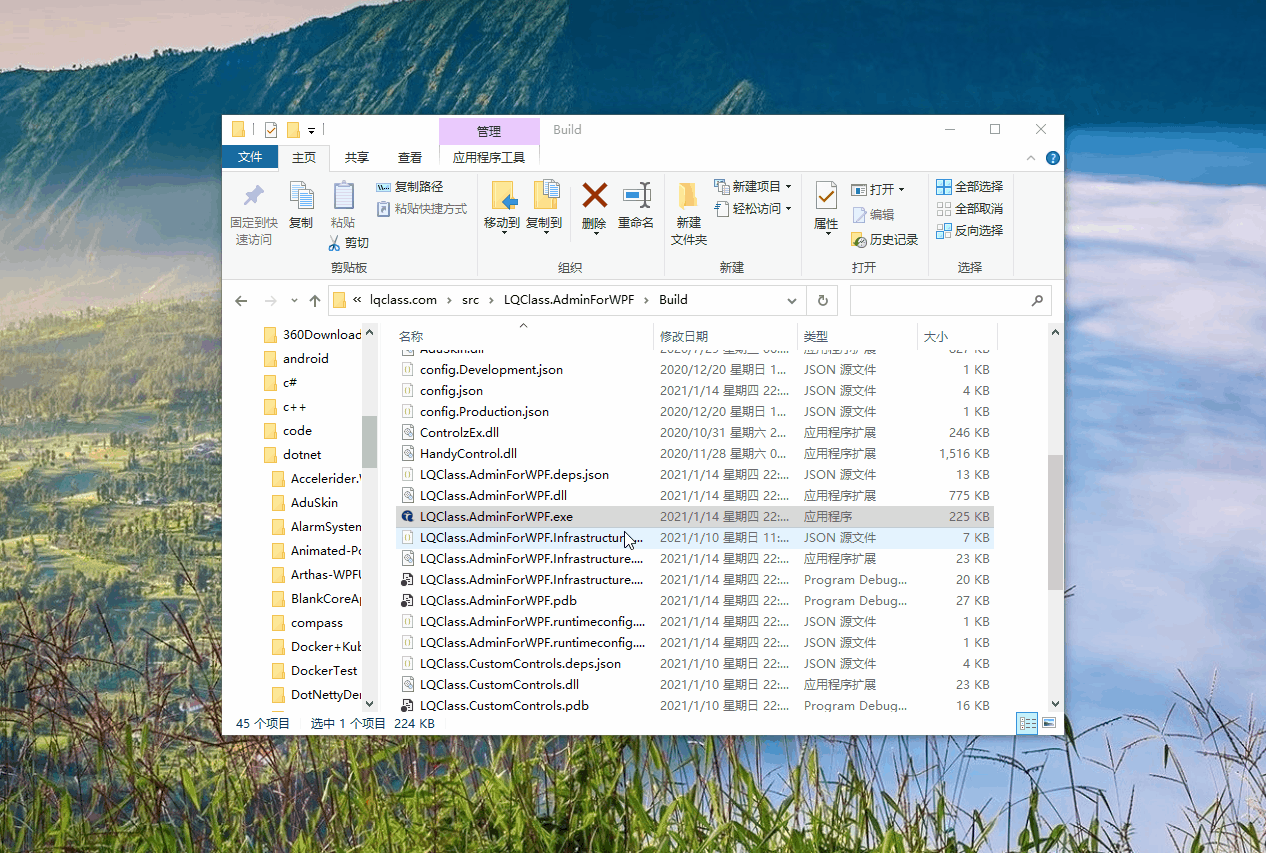
Task: Click the Paste (粘贴) ribbon icon
Action: point(343,195)
